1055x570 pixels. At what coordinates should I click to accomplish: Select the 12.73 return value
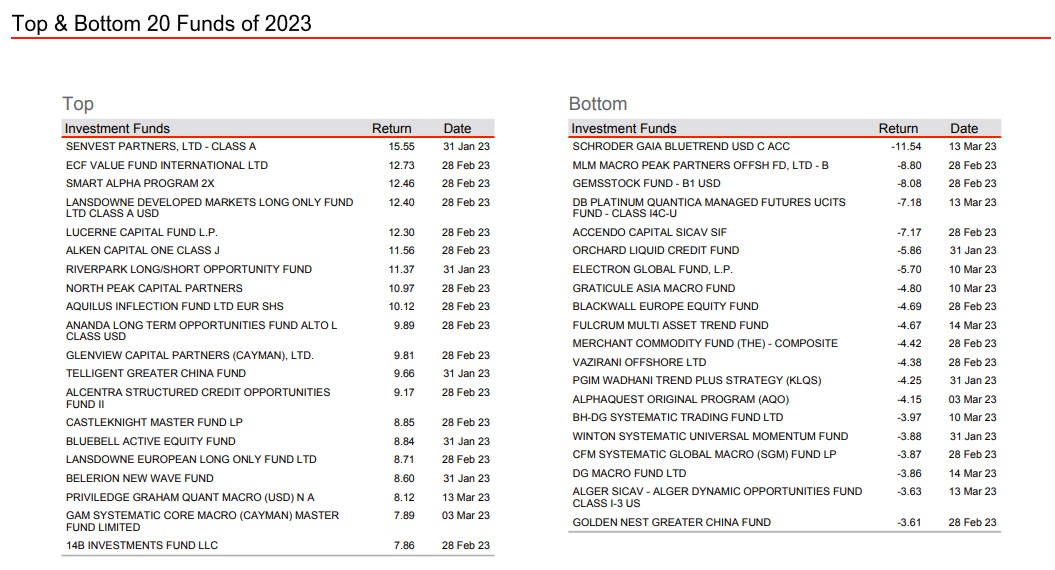[402, 165]
